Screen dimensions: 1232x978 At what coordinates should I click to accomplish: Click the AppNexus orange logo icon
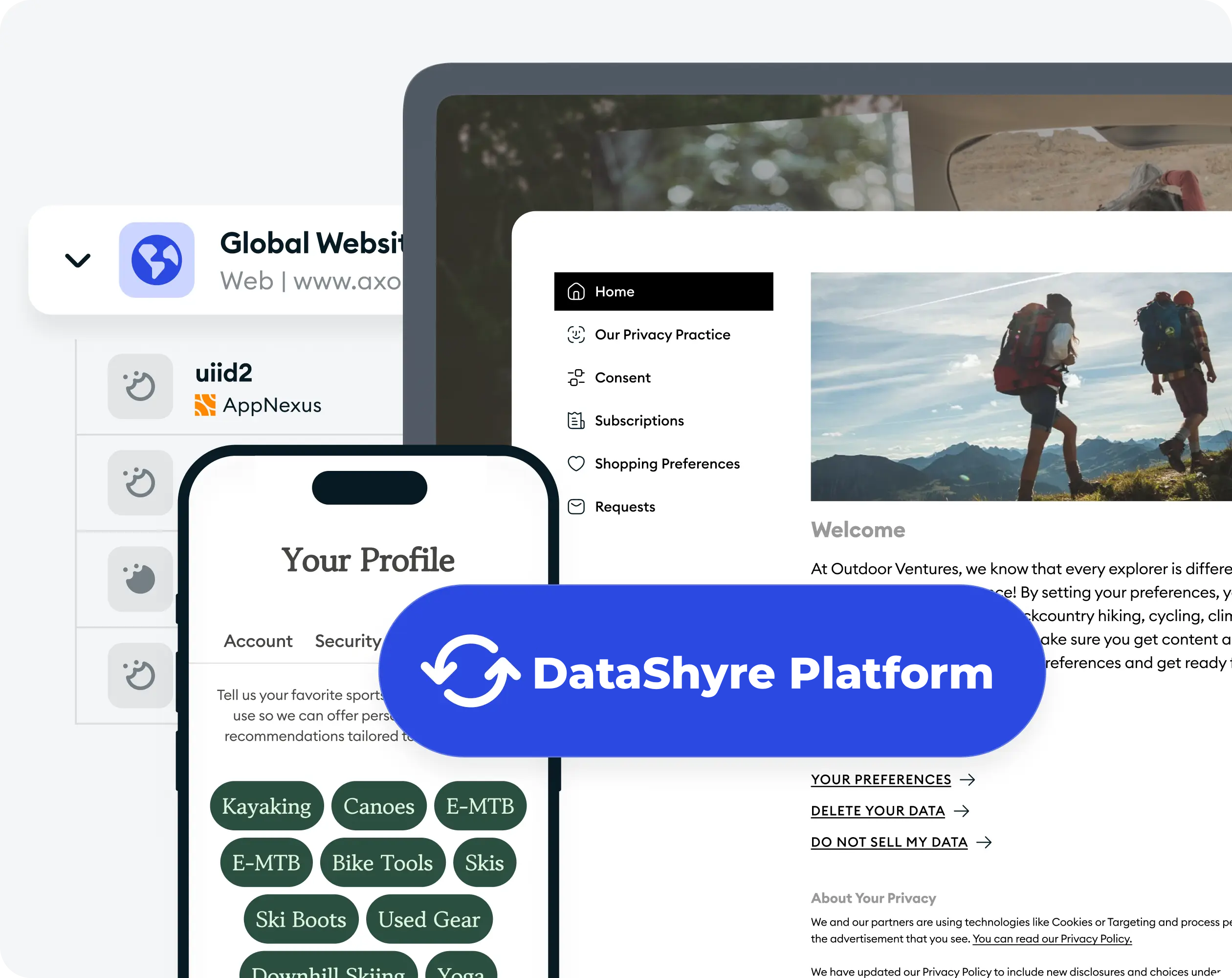[205, 405]
